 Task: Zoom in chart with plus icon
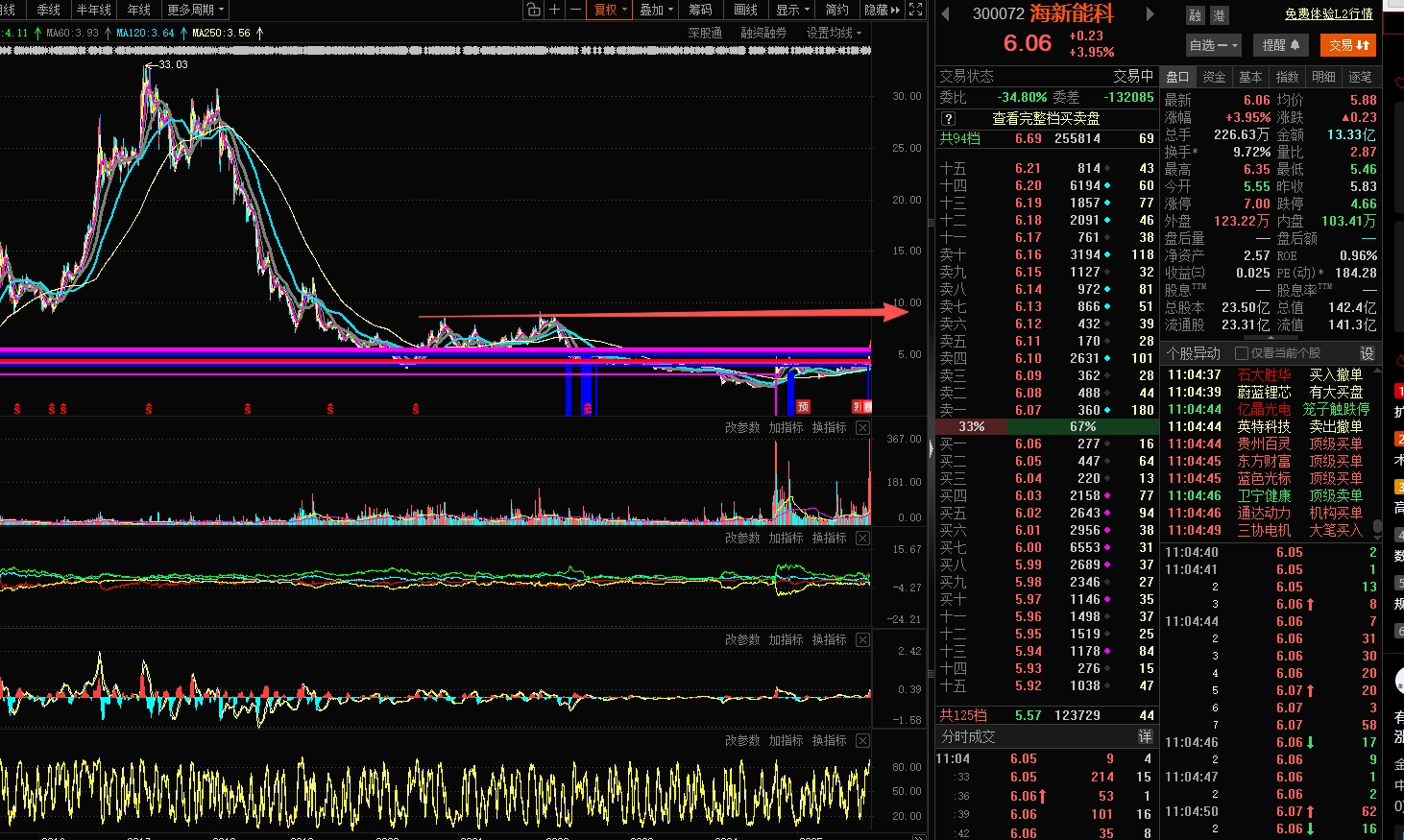[554, 10]
